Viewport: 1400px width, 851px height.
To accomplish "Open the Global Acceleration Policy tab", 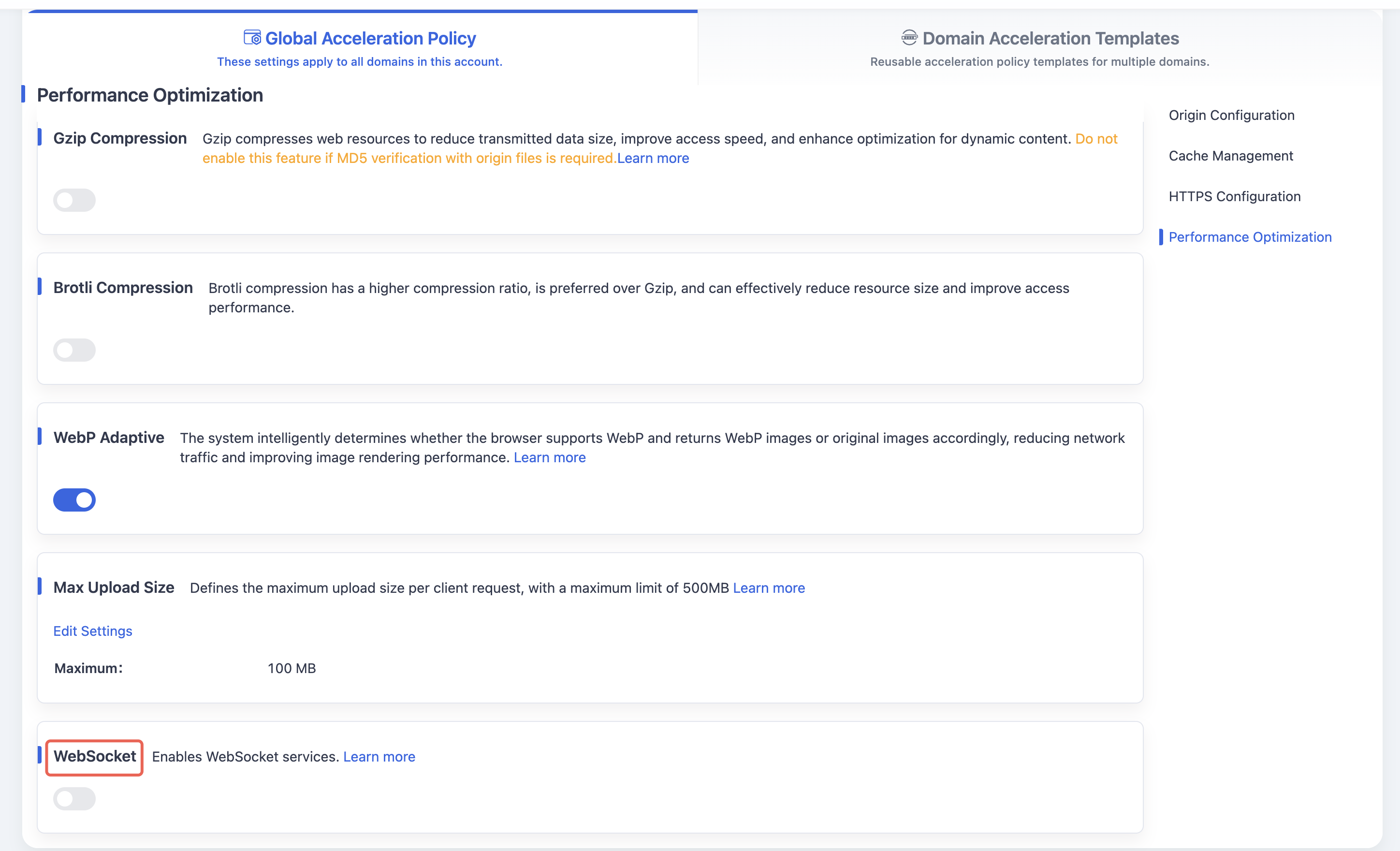I will [x=360, y=48].
